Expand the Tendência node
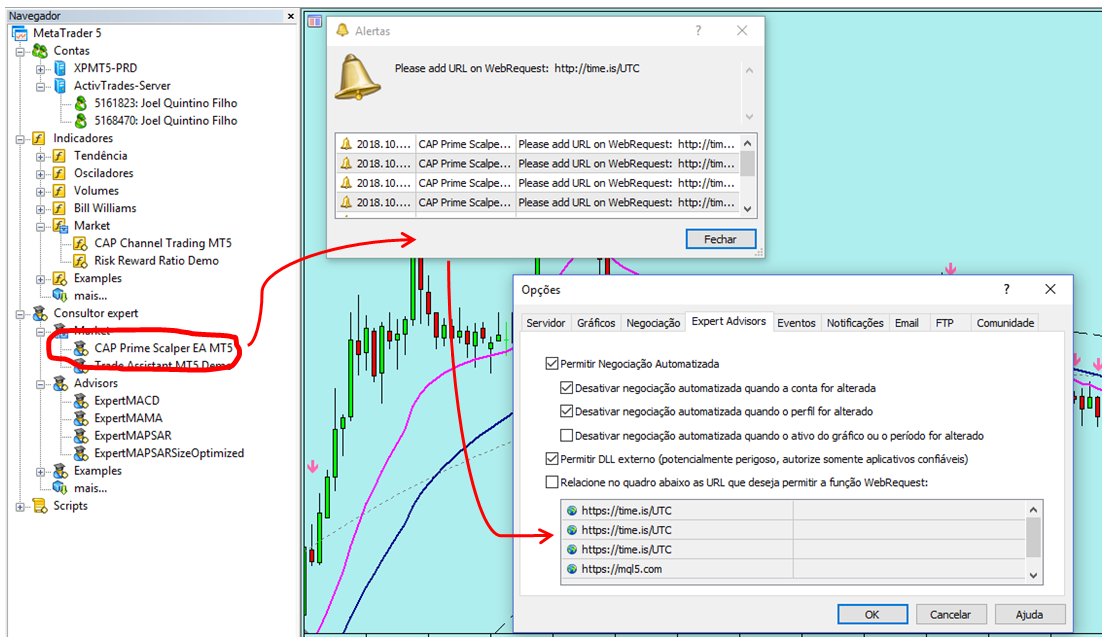 (41, 157)
